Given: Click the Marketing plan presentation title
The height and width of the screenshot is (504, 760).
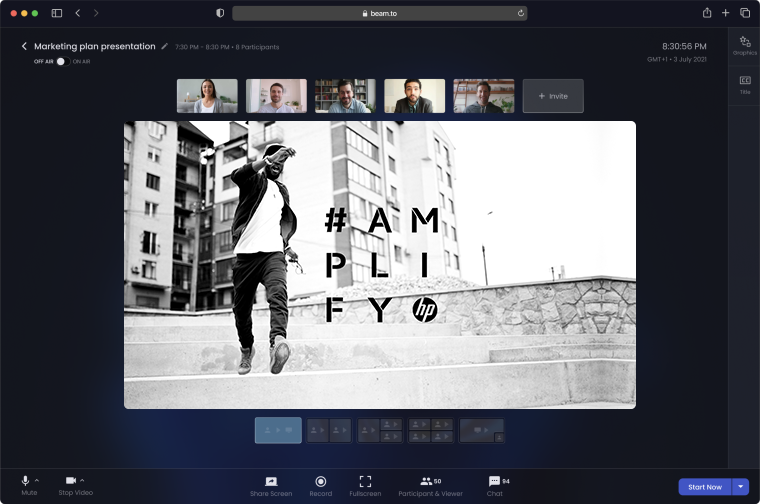Looking at the screenshot, I should click(x=95, y=47).
